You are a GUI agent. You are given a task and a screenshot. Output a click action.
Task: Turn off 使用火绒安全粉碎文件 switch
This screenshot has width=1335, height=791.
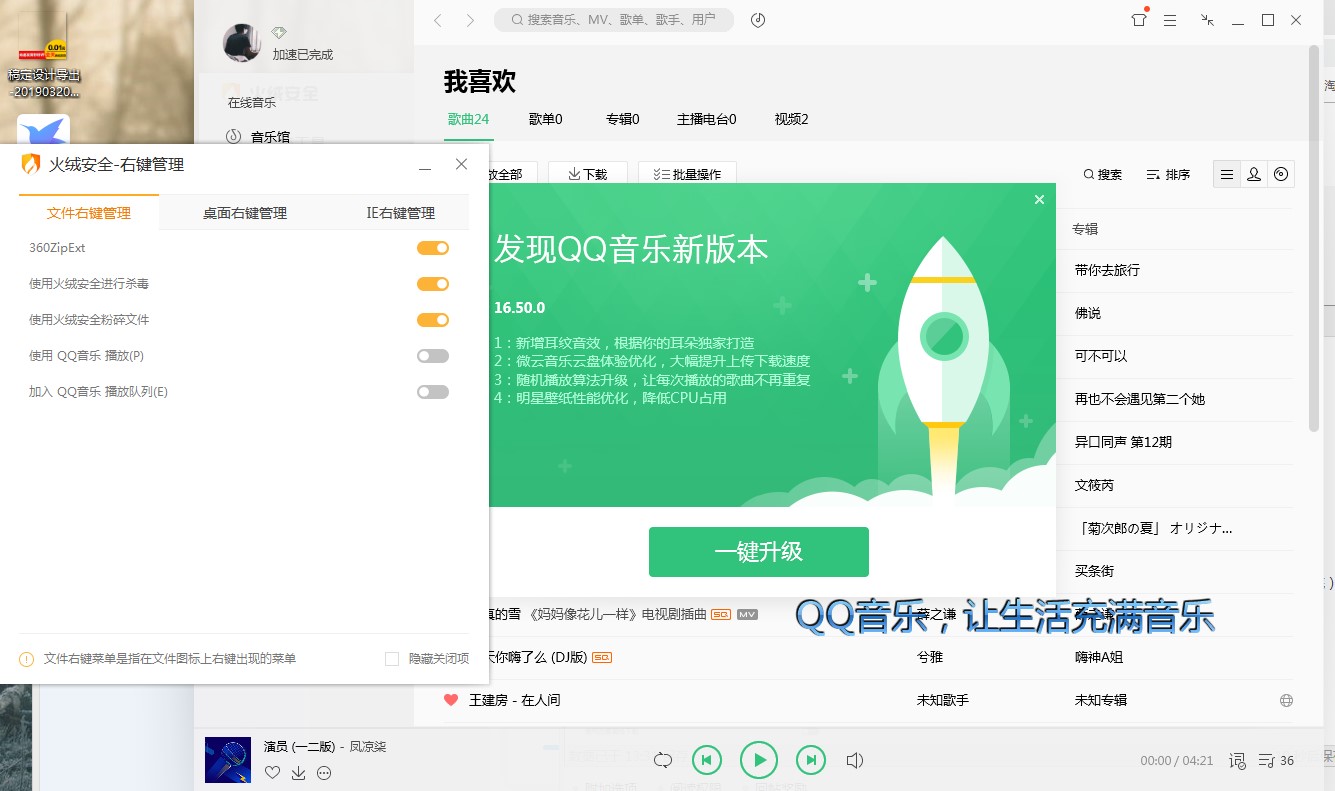pyautogui.click(x=433, y=320)
